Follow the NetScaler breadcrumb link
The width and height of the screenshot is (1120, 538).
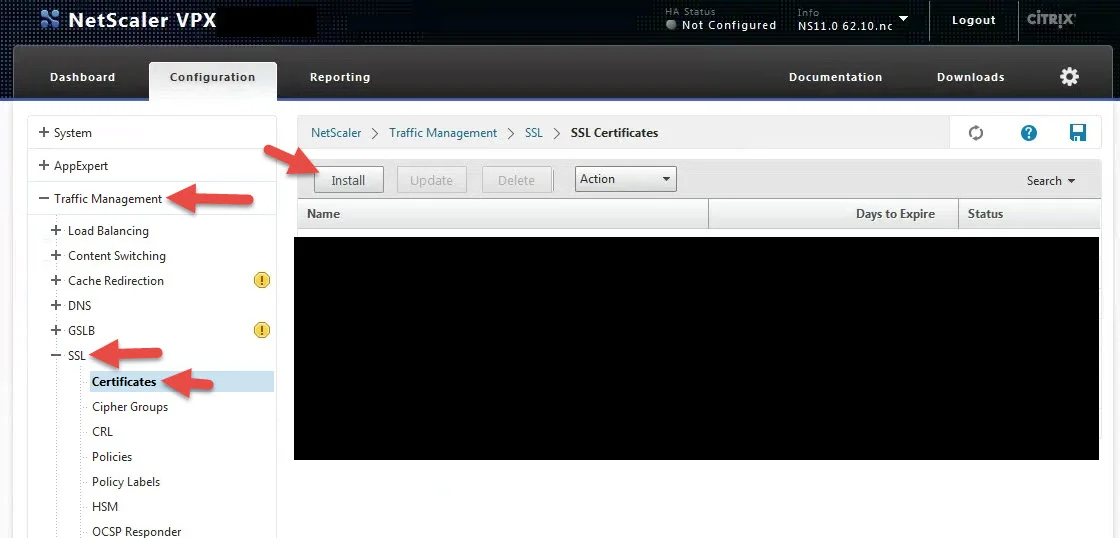point(336,133)
